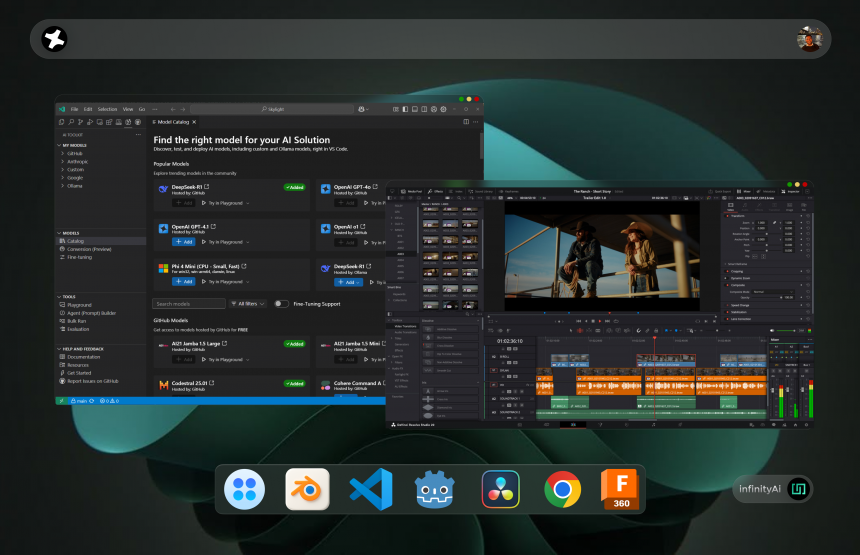
Task: Jump to first frame in DaVinci viewer transport
Action: (x=579, y=321)
